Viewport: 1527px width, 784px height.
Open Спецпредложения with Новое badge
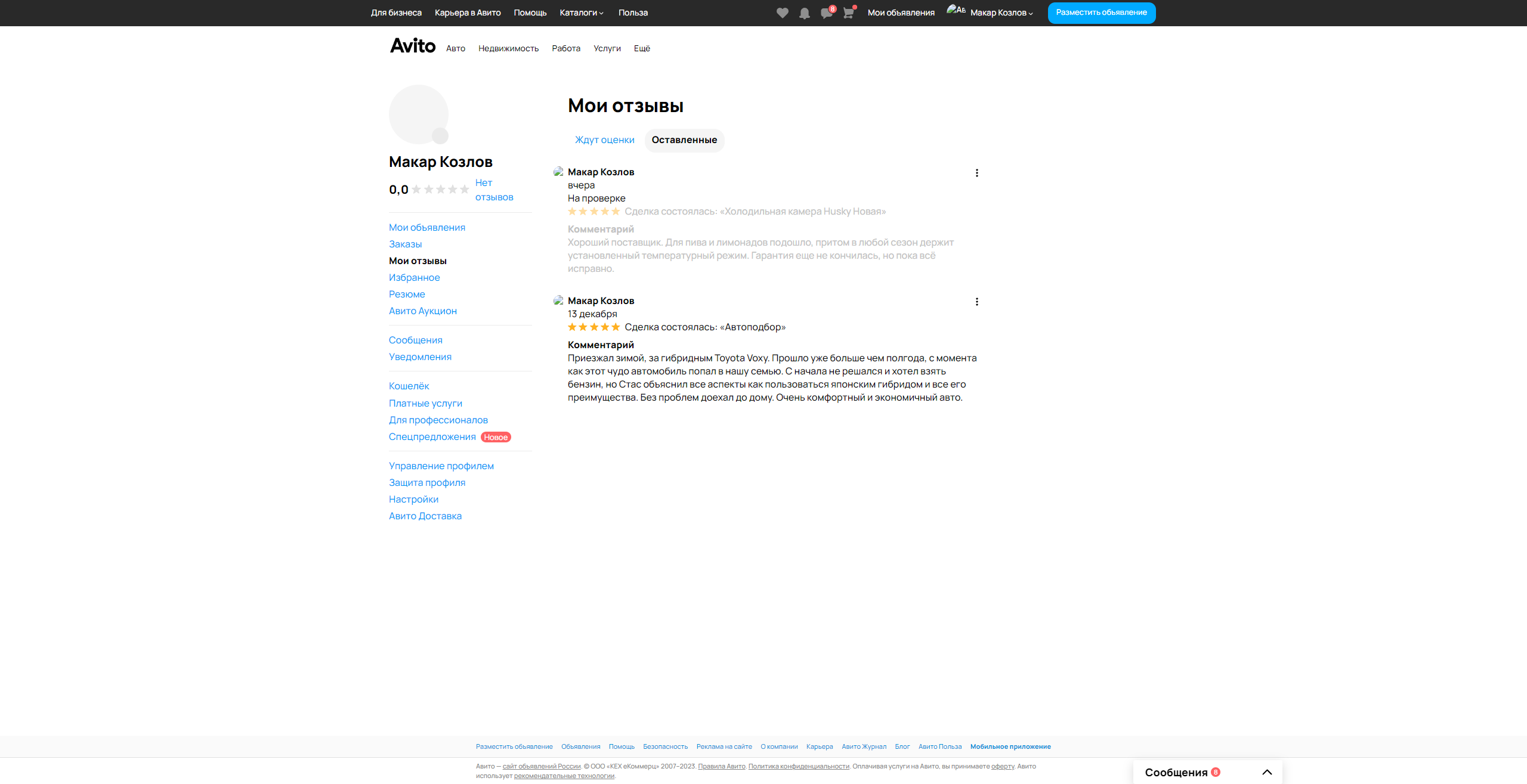432,437
